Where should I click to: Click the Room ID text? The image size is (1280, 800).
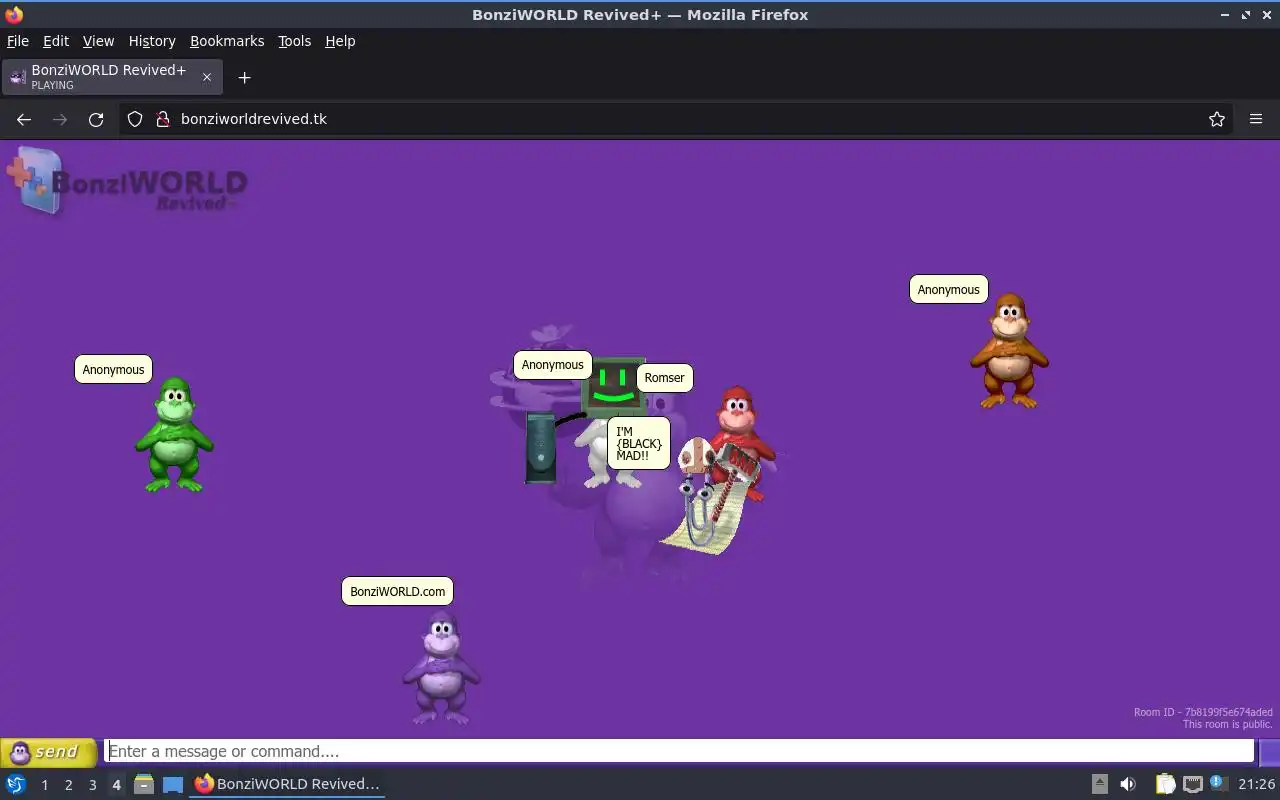pos(1203,712)
